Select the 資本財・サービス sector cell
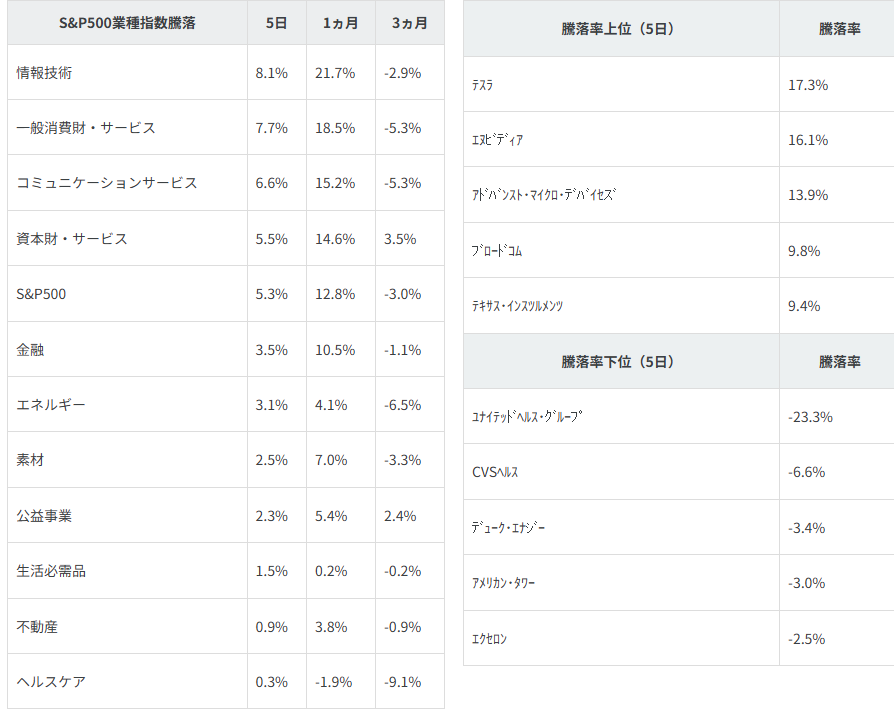894x724 pixels. click(x=72, y=239)
